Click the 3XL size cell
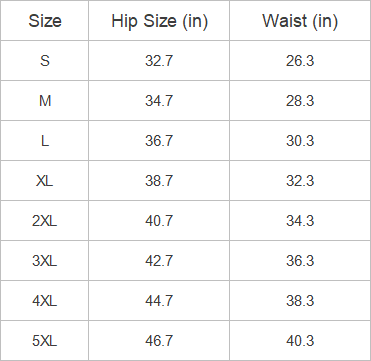The image size is (371, 361). tap(45, 261)
